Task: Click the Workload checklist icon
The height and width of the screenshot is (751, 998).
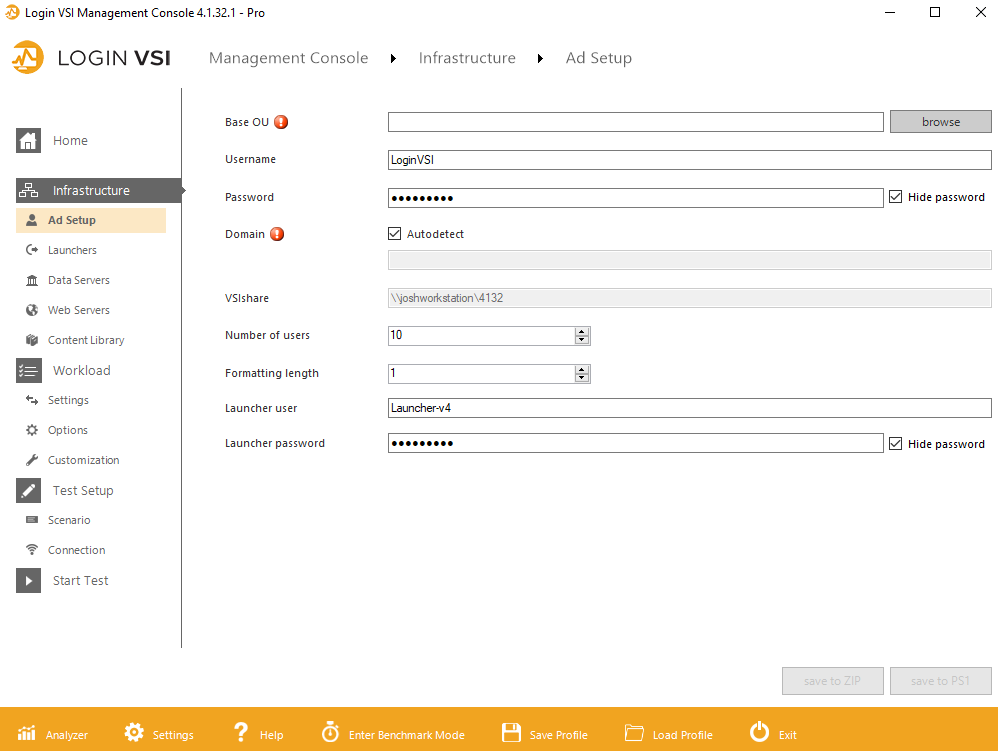Action: coord(29,370)
